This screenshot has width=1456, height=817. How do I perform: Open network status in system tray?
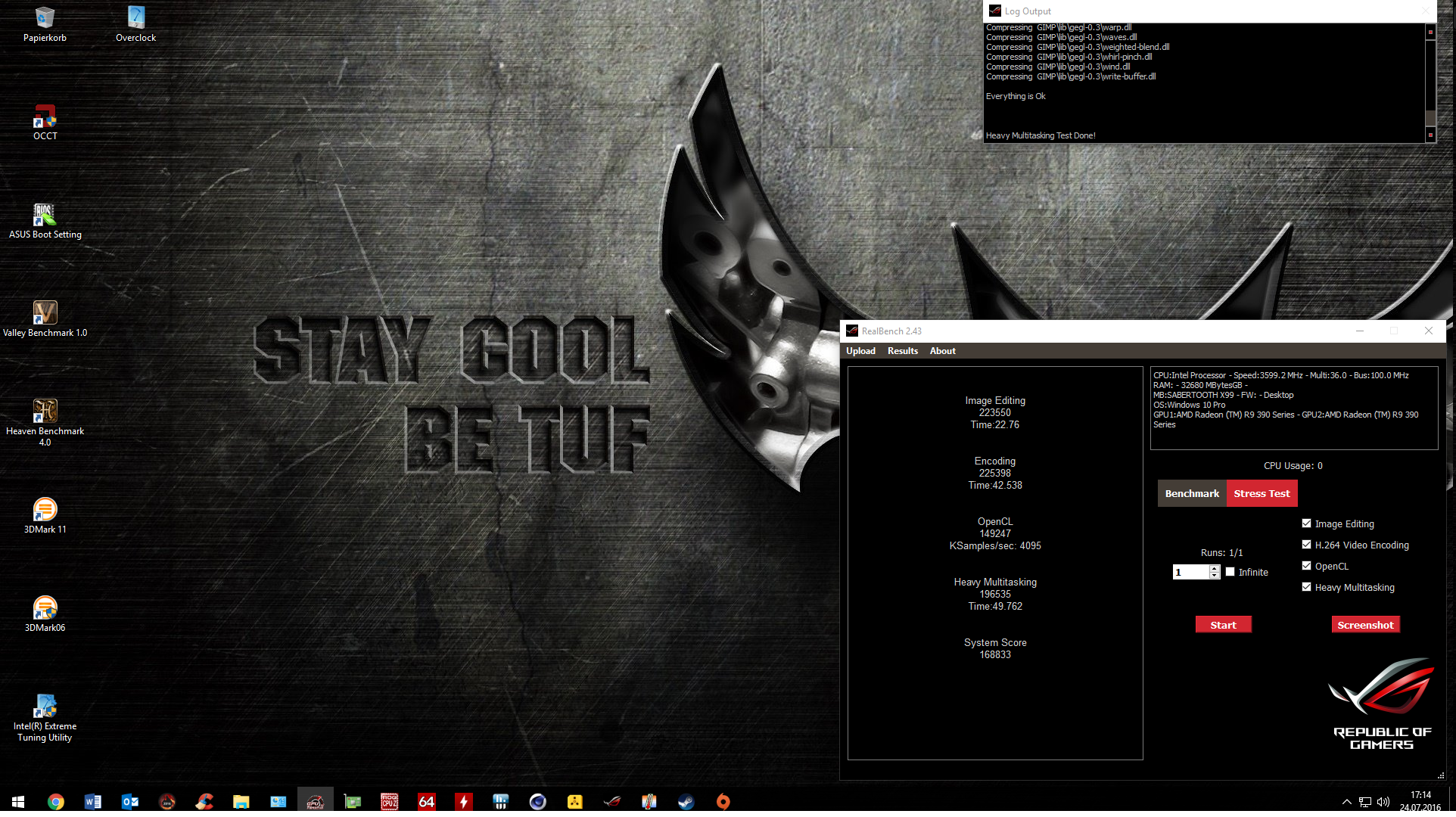1365,802
